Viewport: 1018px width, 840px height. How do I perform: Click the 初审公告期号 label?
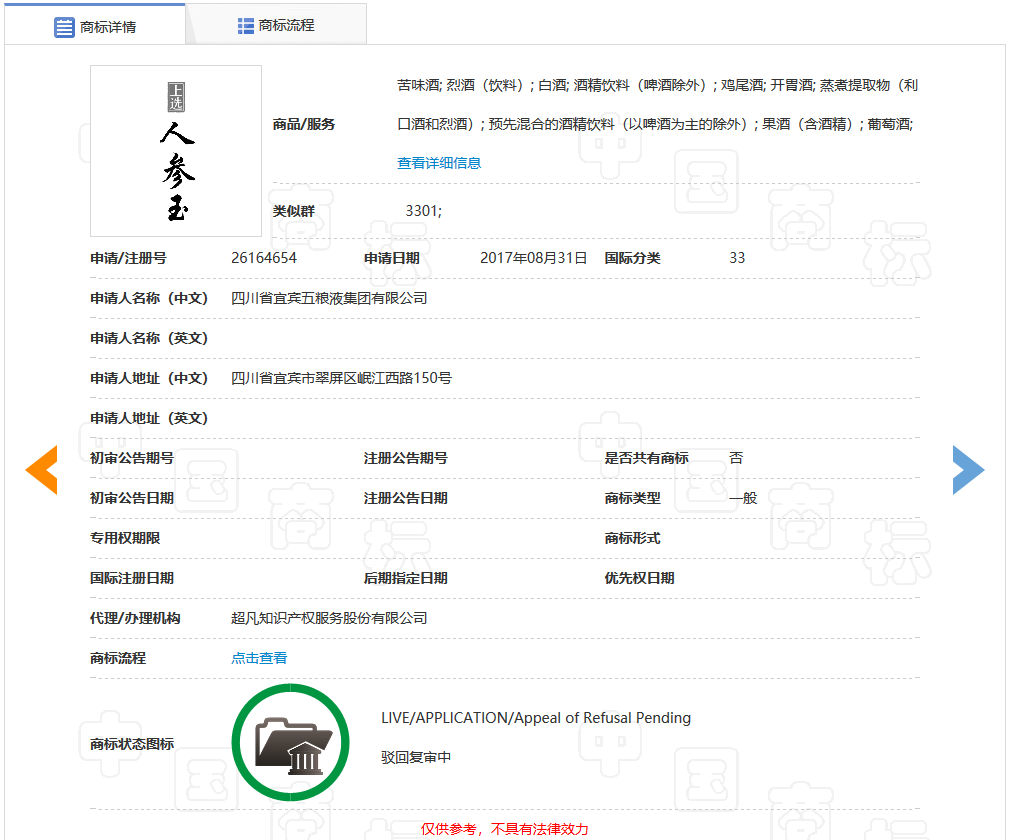pos(132,458)
